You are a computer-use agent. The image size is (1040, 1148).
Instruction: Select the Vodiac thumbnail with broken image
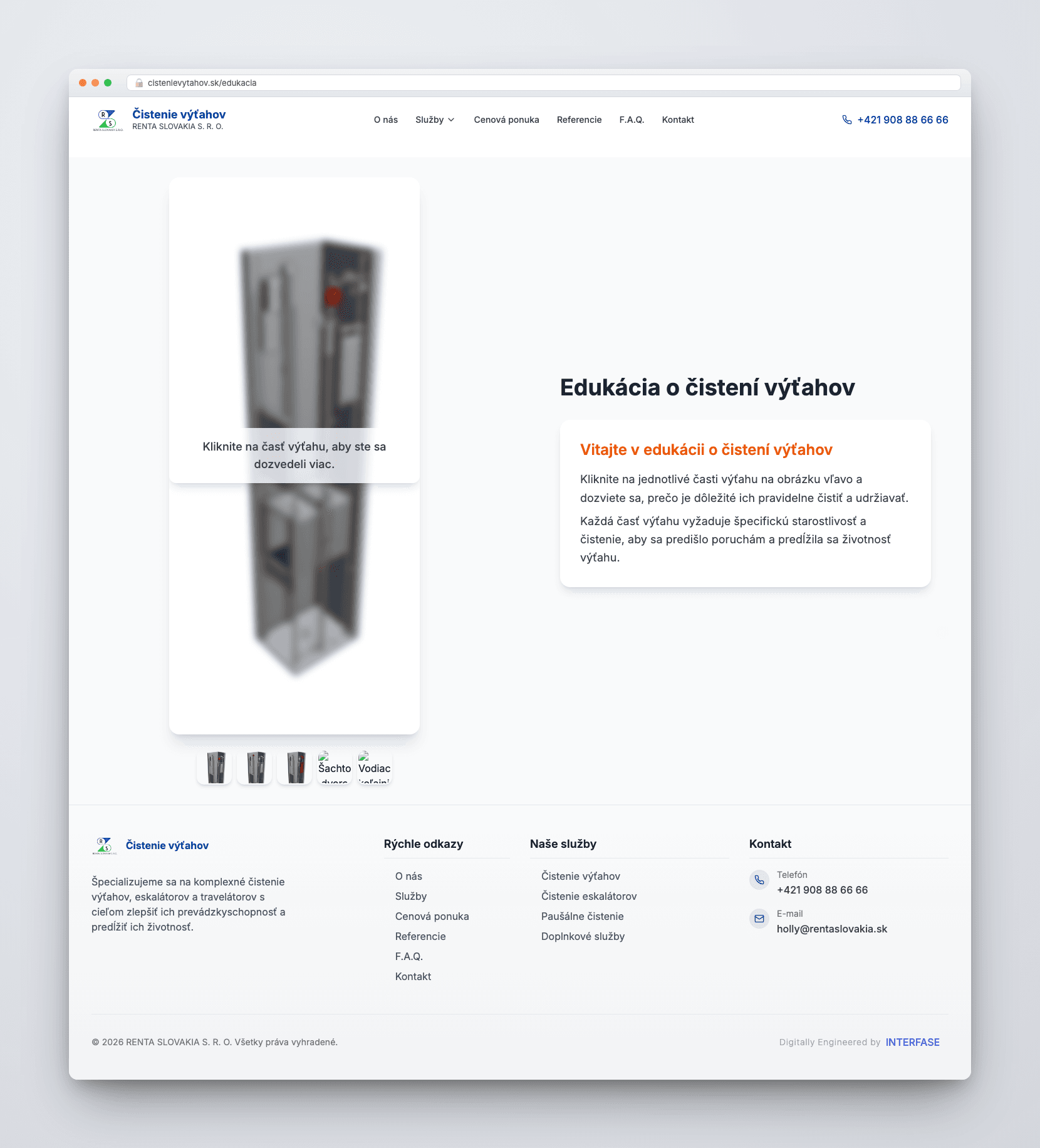pyautogui.click(x=375, y=767)
